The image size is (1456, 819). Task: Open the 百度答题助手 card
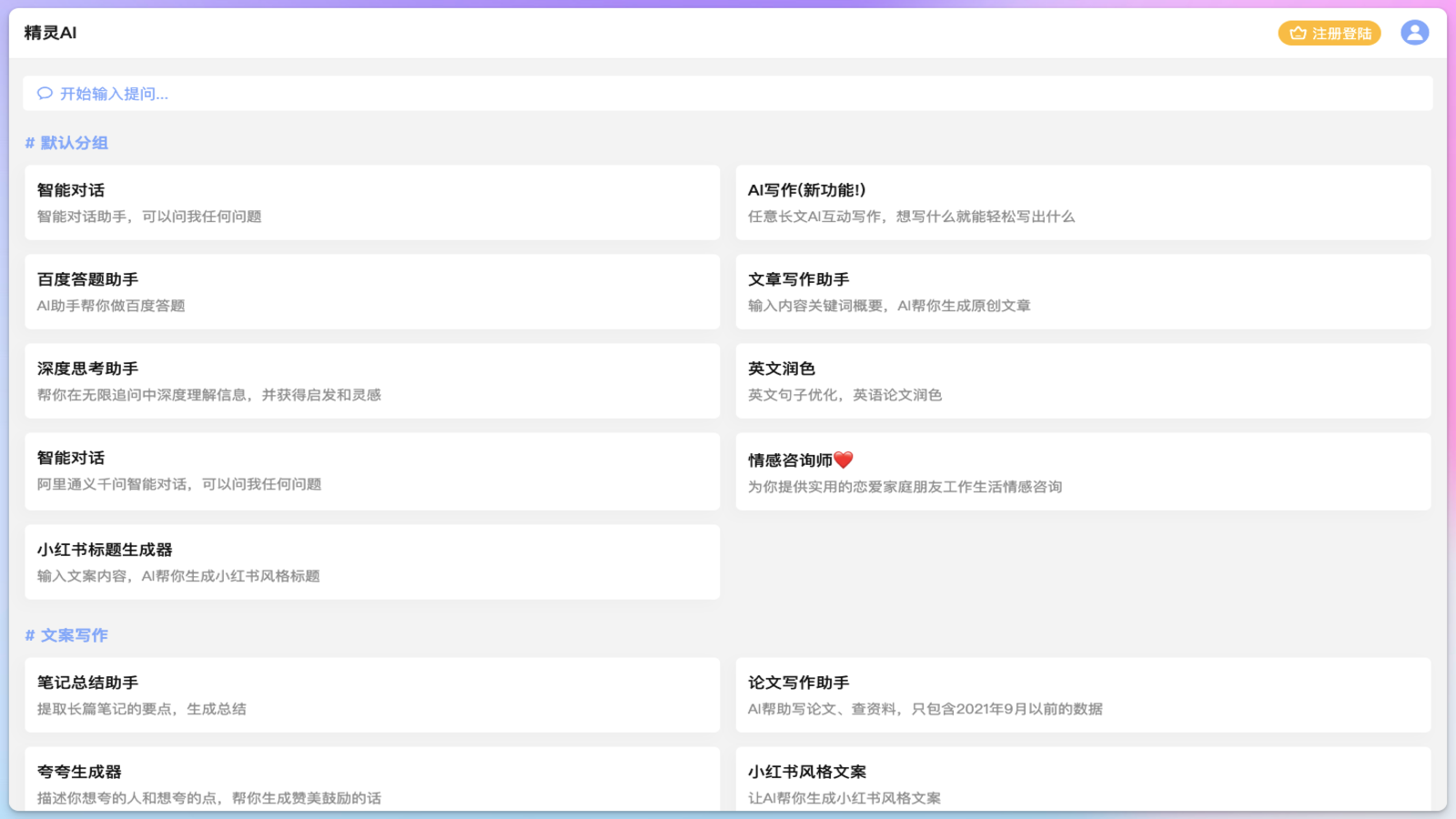tap(372, 292)
